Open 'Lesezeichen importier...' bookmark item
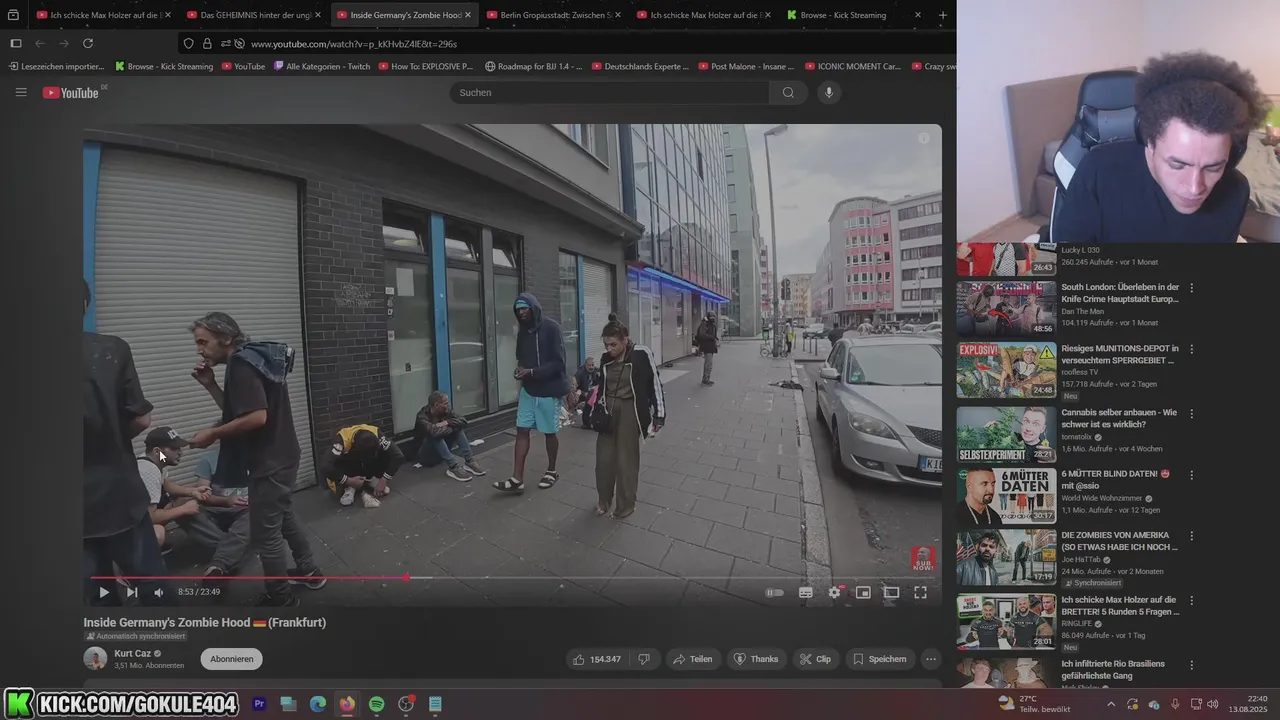 coord(56,66)
